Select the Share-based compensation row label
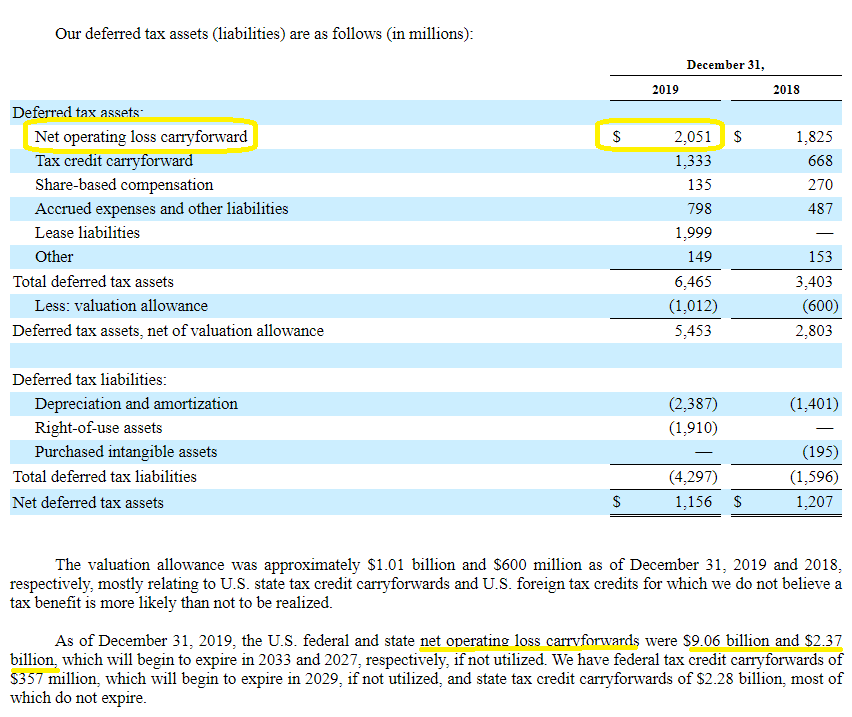The width and height of the screenshot is (852, 717). pyautogui.click(x=124, y=185)
